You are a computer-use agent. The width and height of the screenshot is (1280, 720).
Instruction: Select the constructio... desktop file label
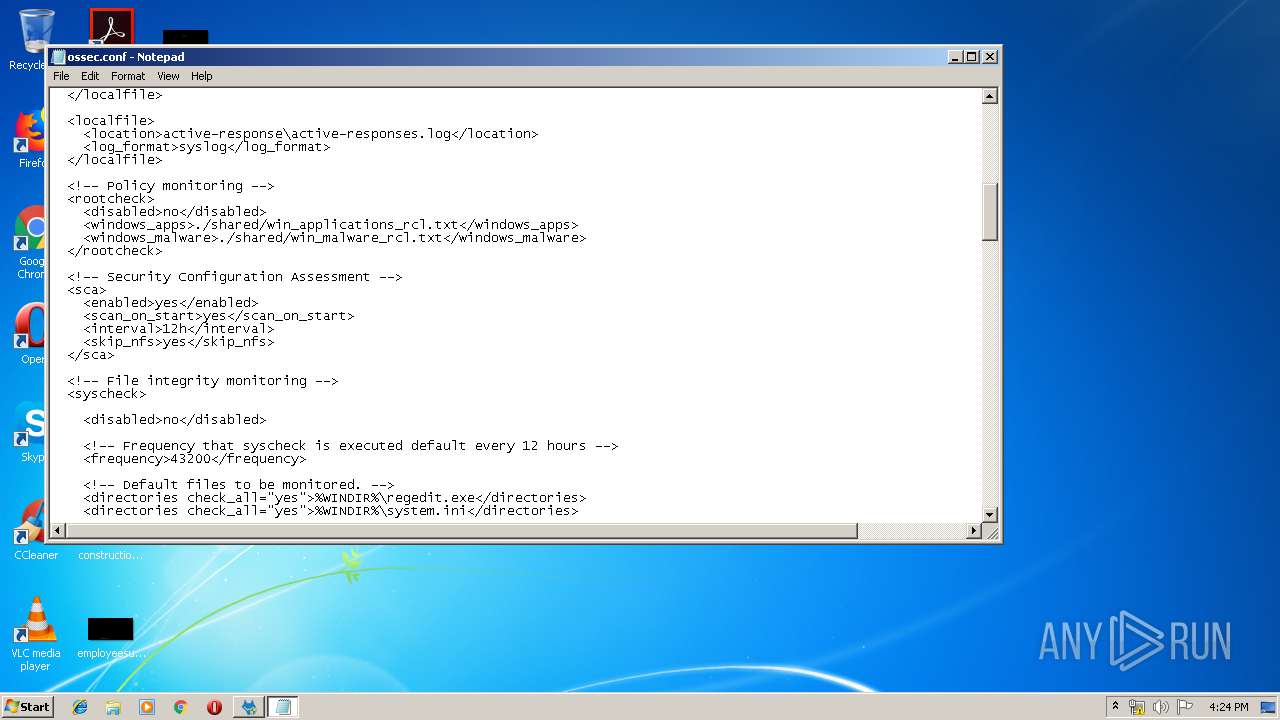point(110,555)
